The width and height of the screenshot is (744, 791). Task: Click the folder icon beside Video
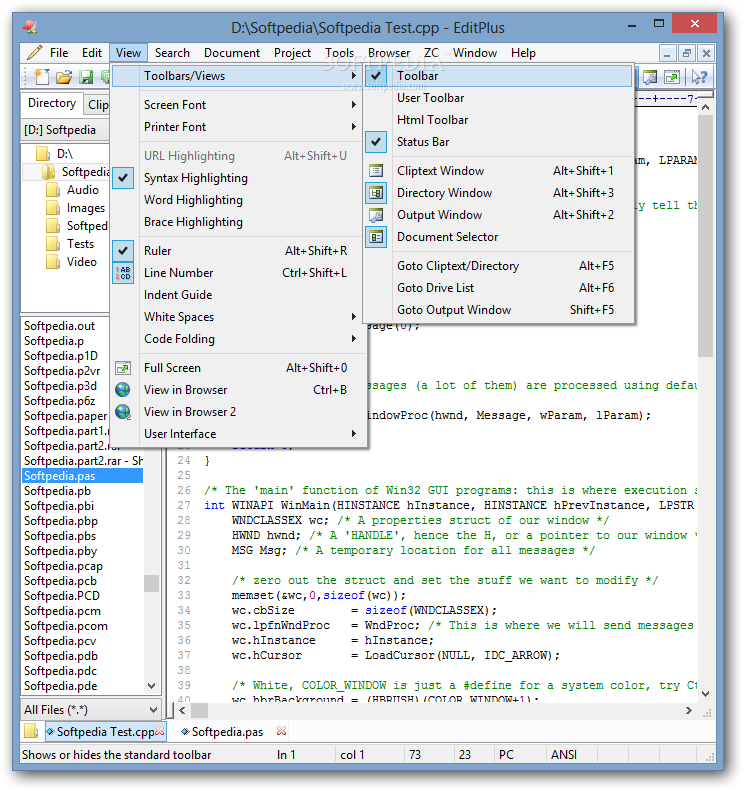53,262
